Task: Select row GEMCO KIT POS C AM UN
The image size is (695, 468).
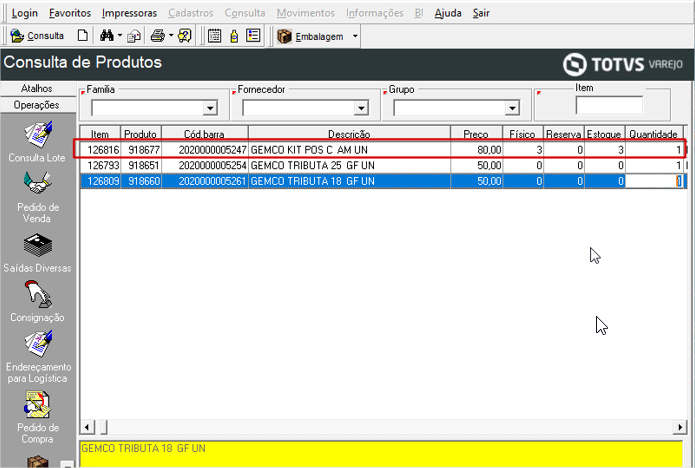Action: [383, 150]
